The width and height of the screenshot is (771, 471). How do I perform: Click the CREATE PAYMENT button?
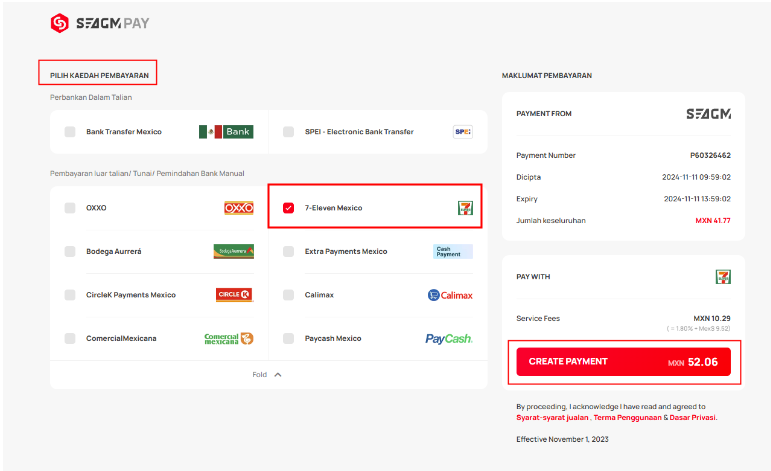coord(623,362)
